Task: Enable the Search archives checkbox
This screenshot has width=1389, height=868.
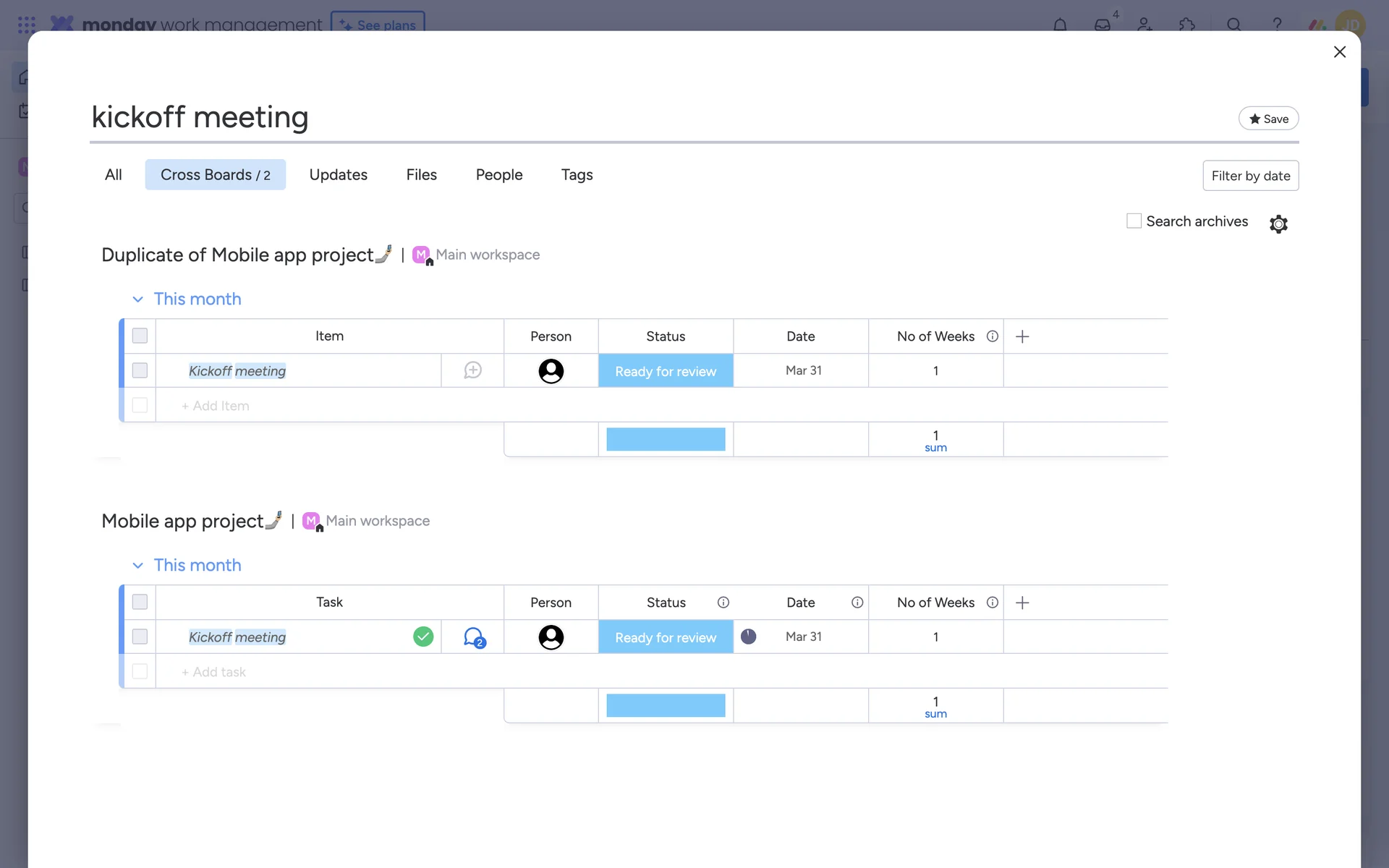Action: click(1134, 221)
